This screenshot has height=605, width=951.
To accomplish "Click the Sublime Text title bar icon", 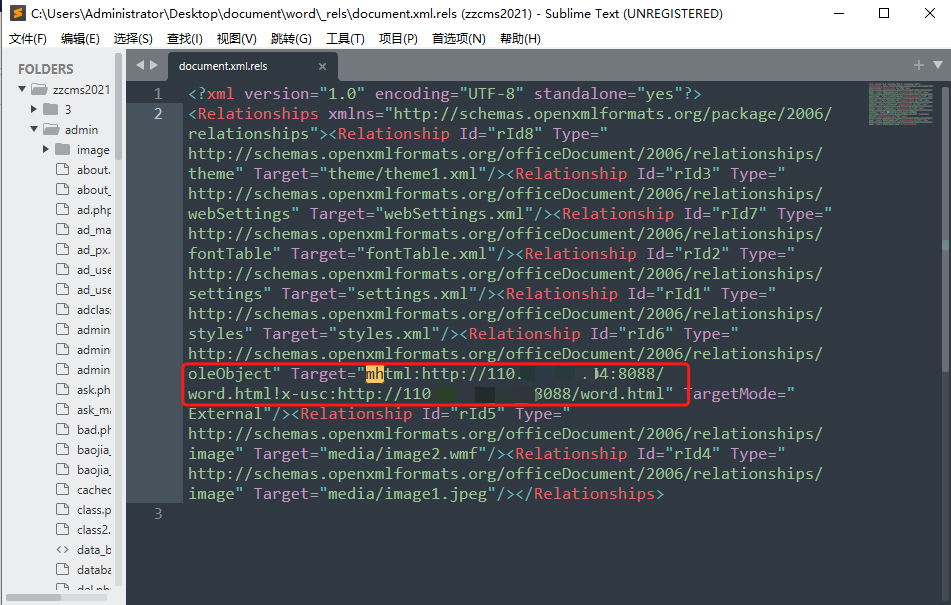I will click(x=18, y=13).
